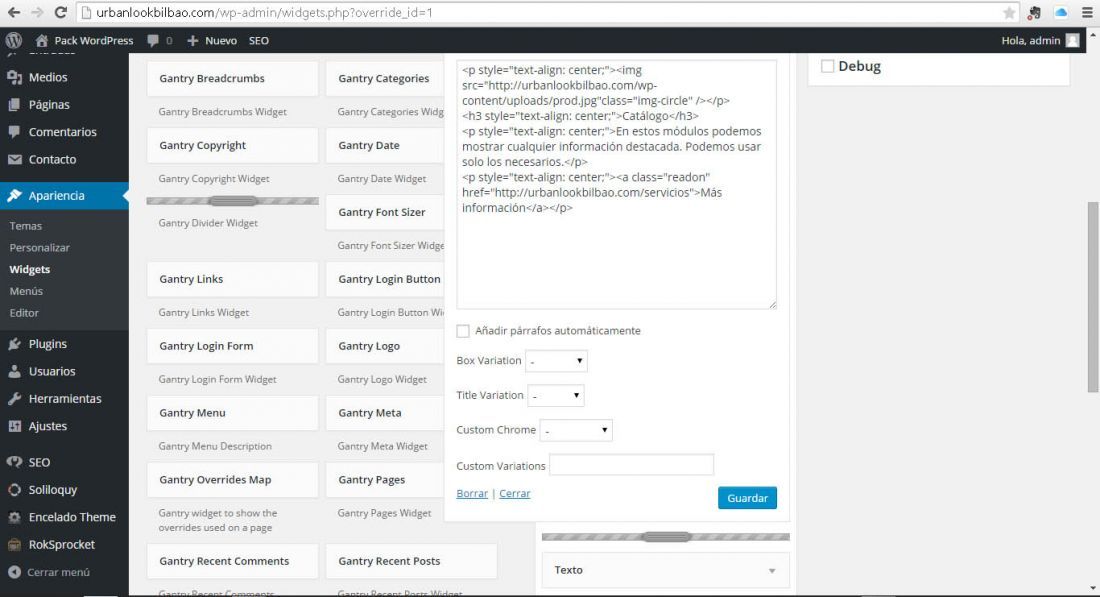Click the home icon for Pack WordPress
1100x597 pixels.
click(x=42, y=41)
